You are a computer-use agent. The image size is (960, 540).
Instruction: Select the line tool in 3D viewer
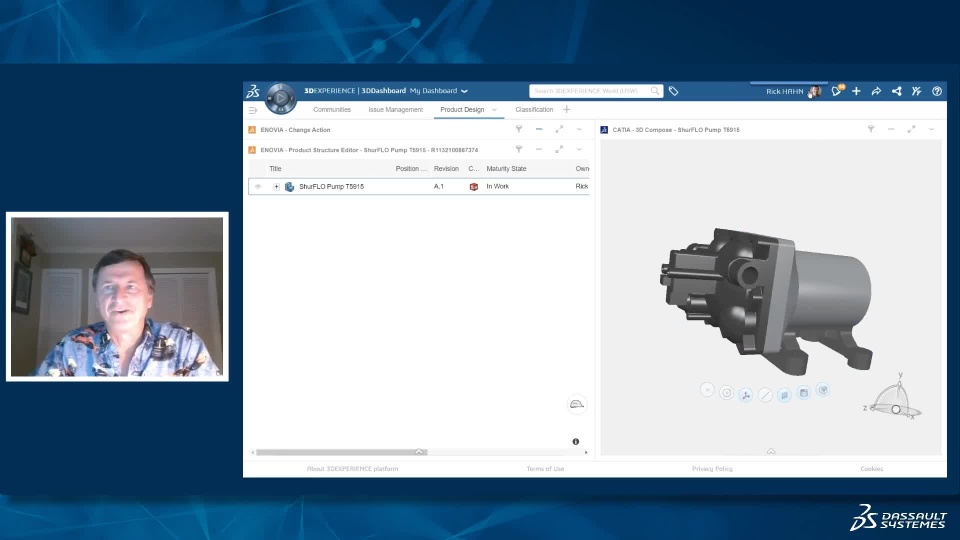click(765, 395)
